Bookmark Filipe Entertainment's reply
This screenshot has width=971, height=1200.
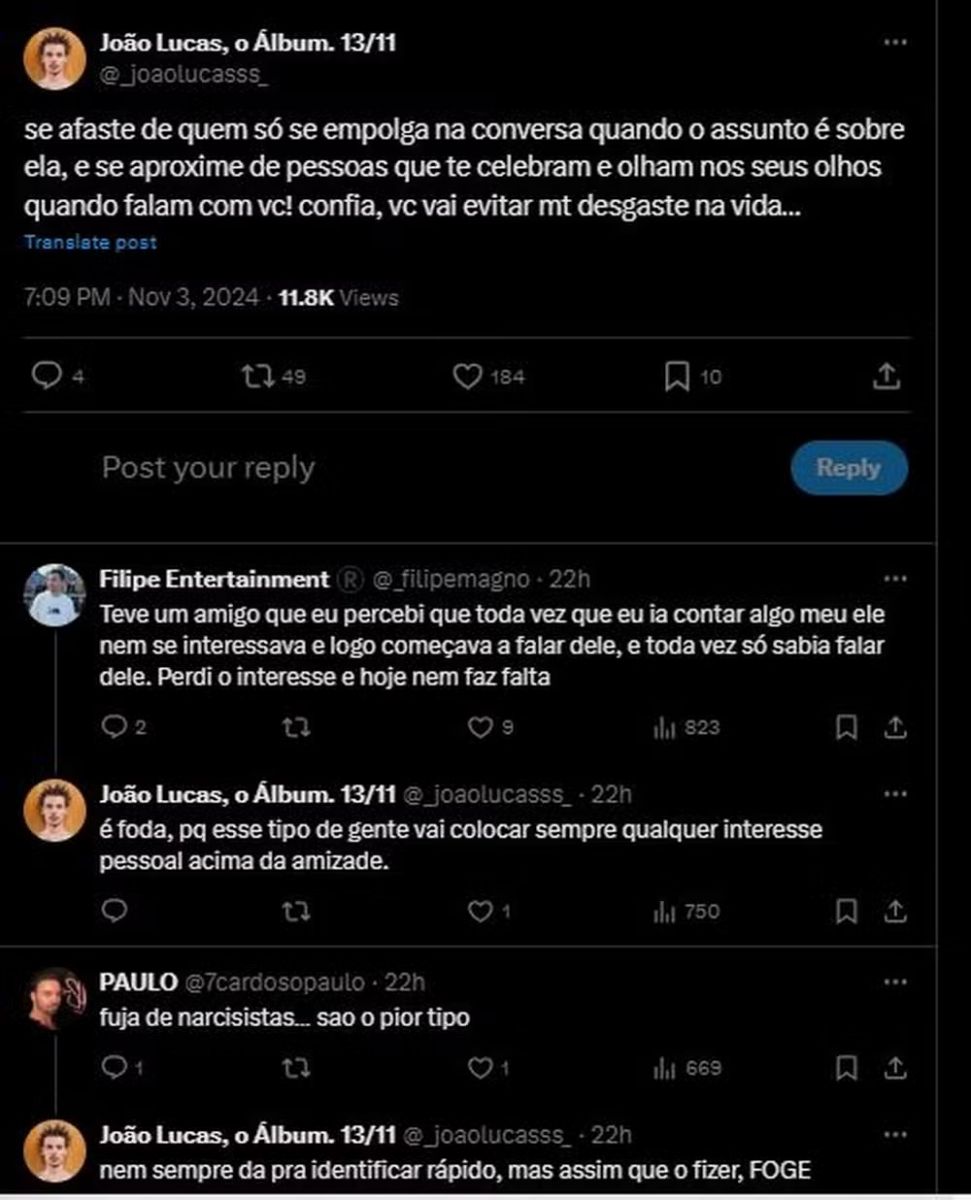tap(846, 727)
